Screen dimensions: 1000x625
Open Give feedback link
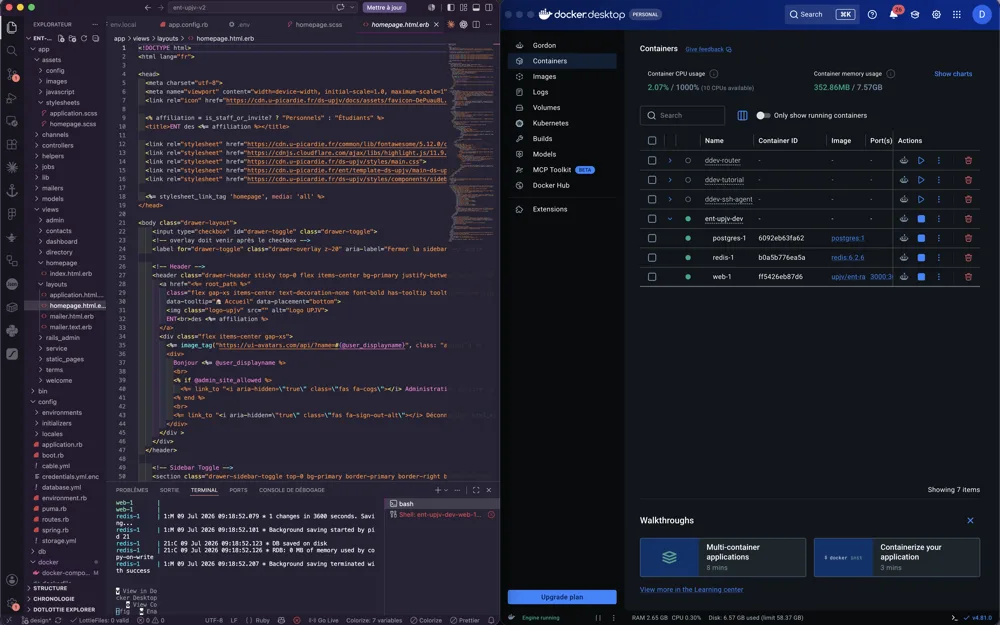(708, 49)
